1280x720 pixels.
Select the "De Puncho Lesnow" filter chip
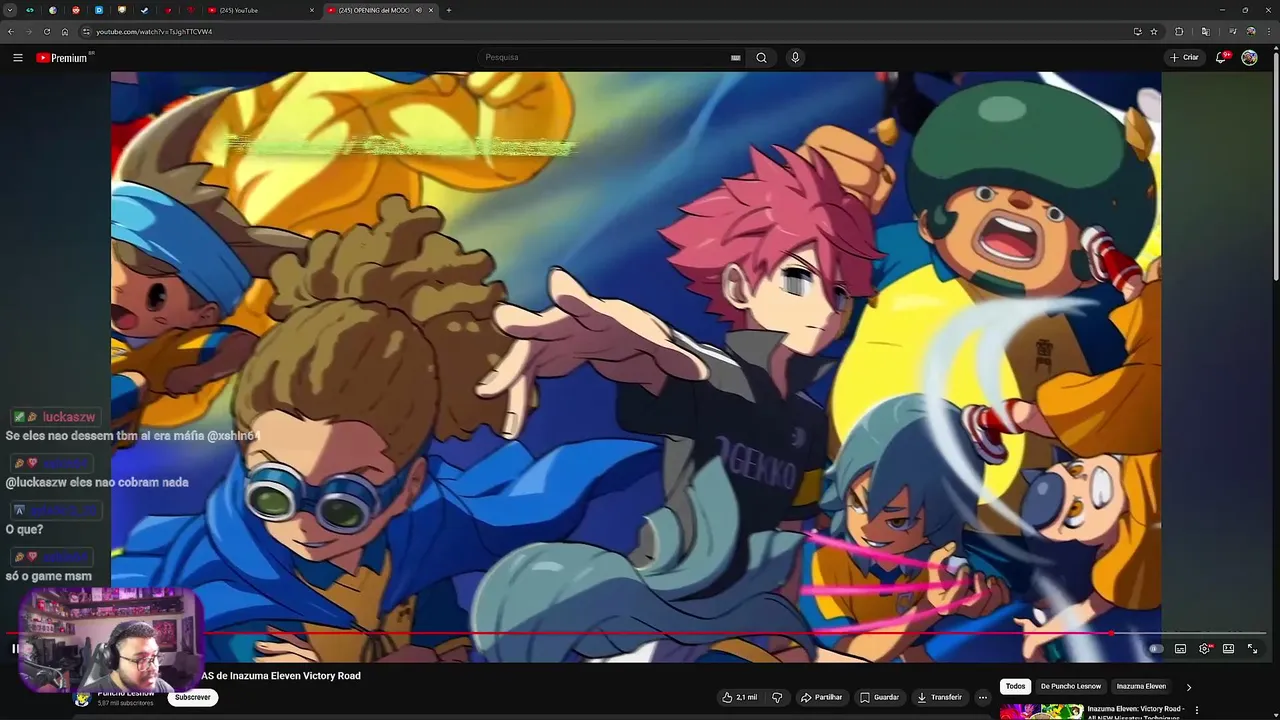coord(1071,686)
